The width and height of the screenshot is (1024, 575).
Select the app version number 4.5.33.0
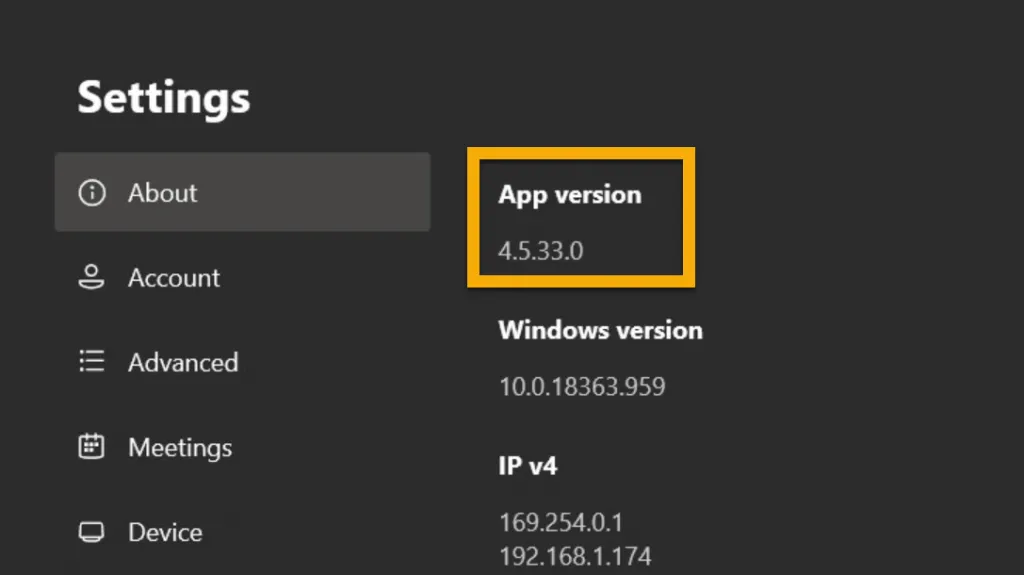tap(541, 251)
